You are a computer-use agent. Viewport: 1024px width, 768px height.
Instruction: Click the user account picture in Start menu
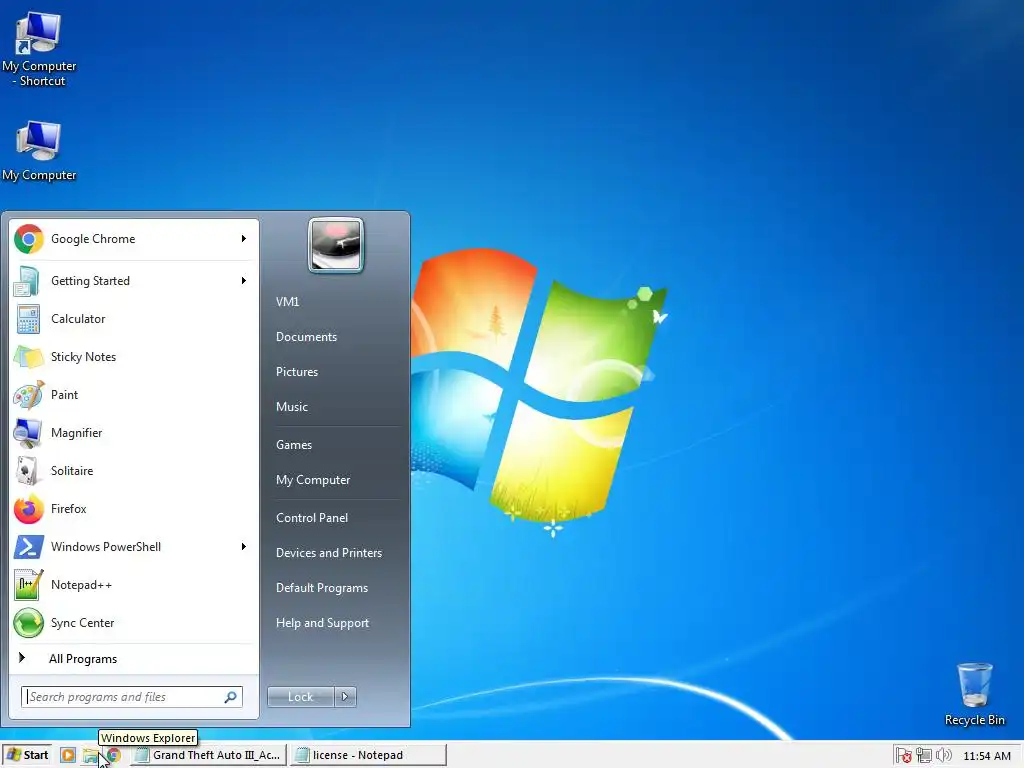coord(336,246)
